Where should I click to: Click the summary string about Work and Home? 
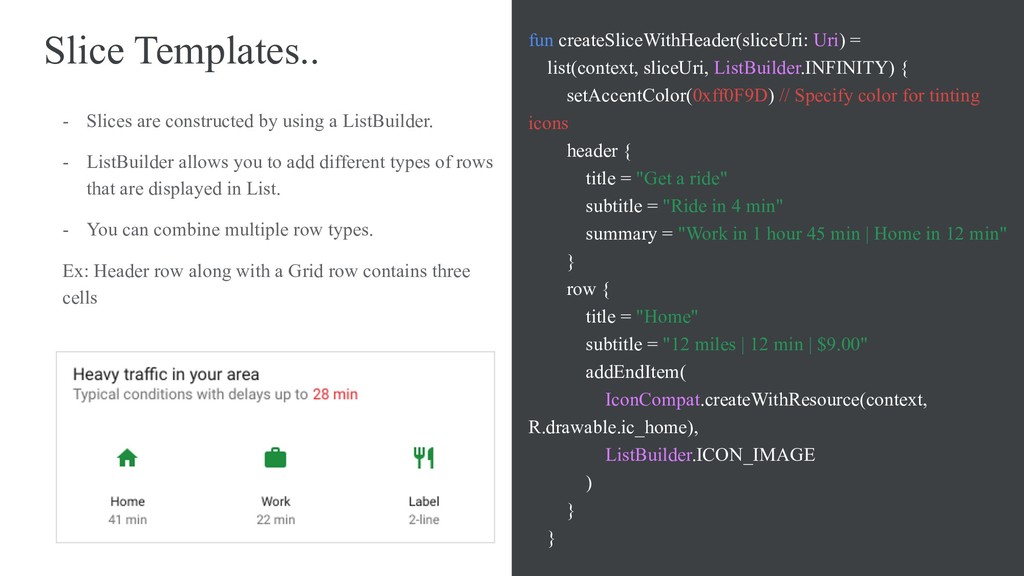(x=842, y=234)
